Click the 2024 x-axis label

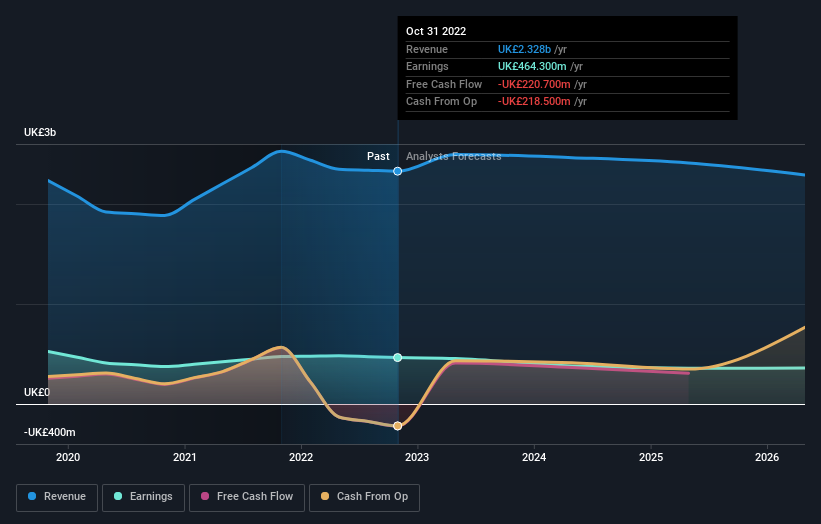click(534, 458)
